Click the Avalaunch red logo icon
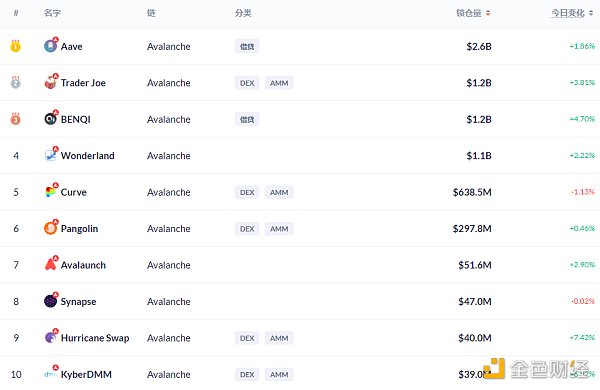 tap(51, 264)
